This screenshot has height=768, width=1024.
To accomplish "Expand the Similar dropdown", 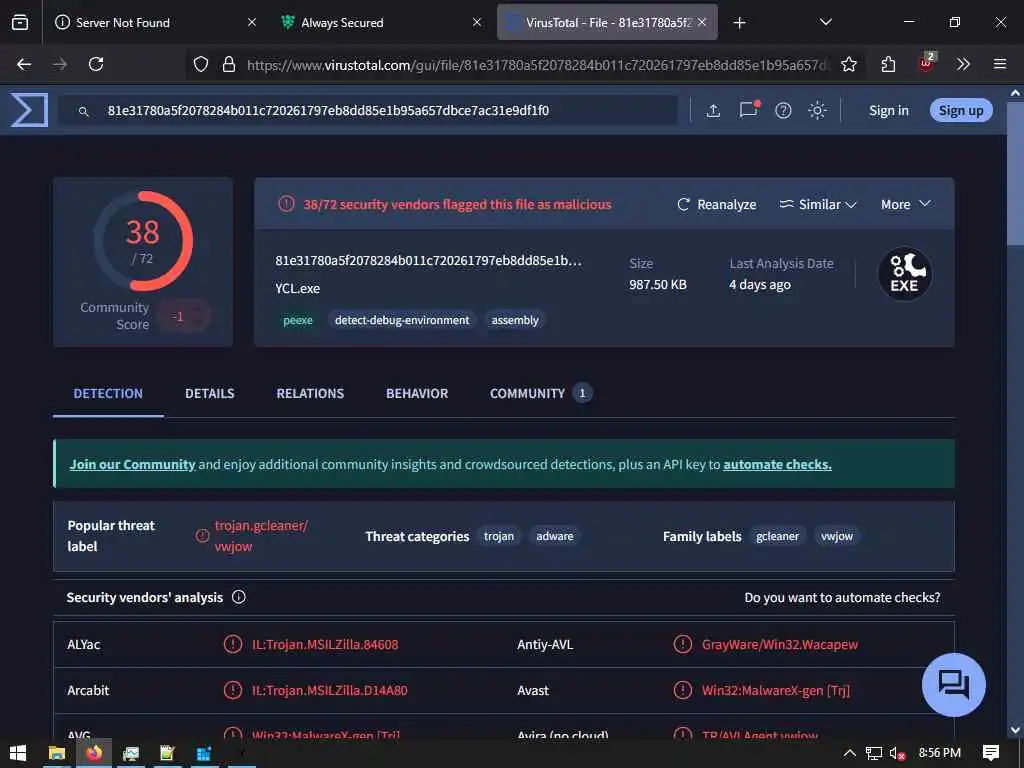I will pos(818,204).
